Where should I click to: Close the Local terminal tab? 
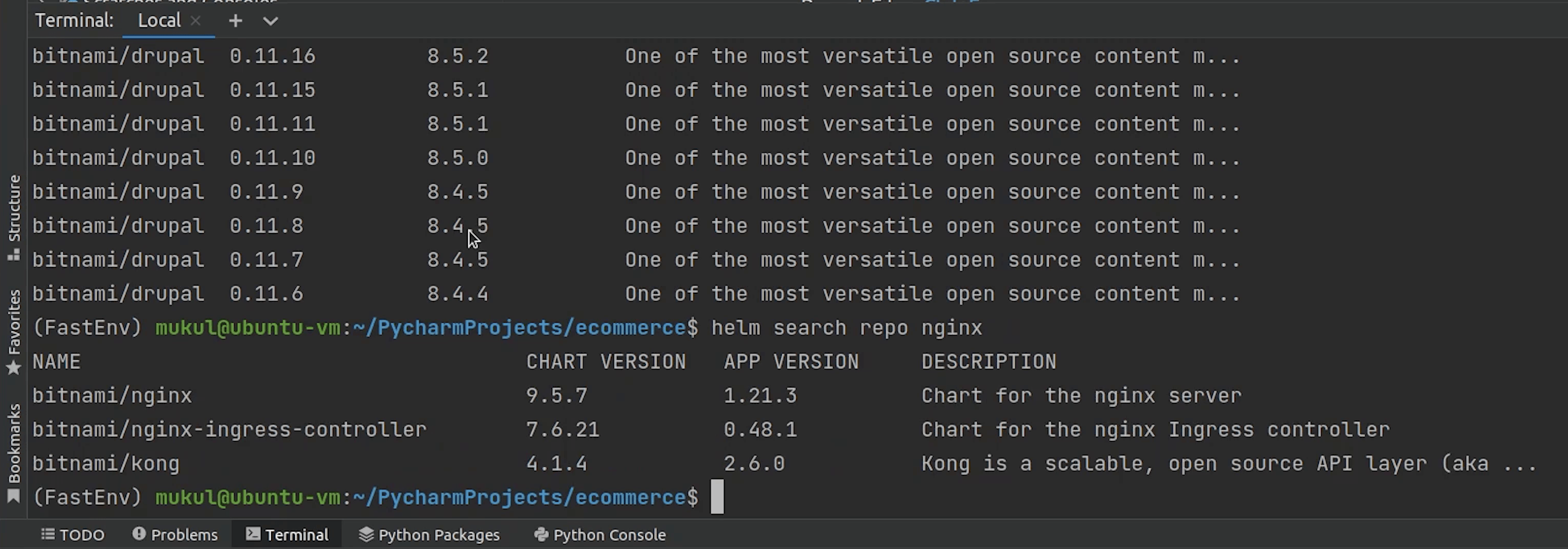click(x=196, y=21)
